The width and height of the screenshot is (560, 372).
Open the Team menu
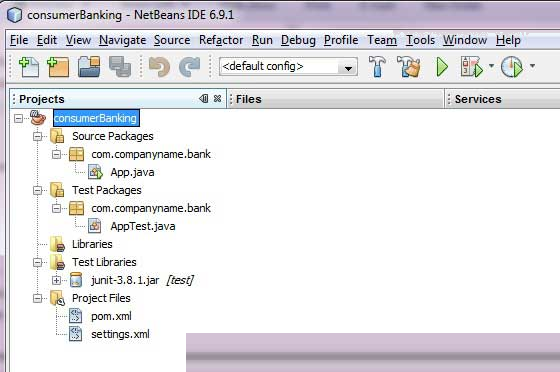tap(382, 40)
